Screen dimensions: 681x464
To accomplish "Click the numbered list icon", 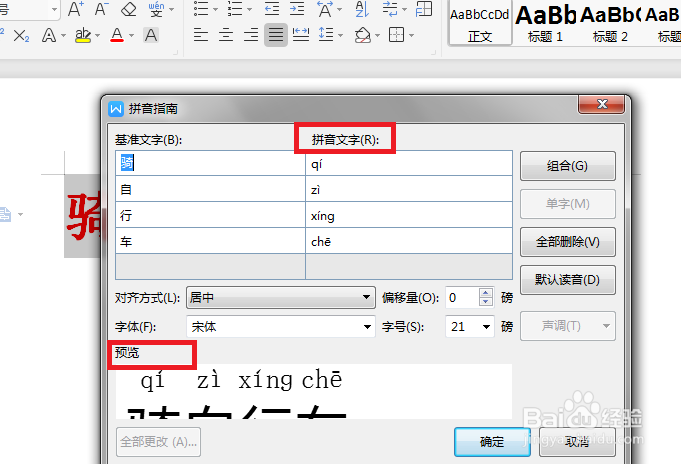I will [235, 9].
